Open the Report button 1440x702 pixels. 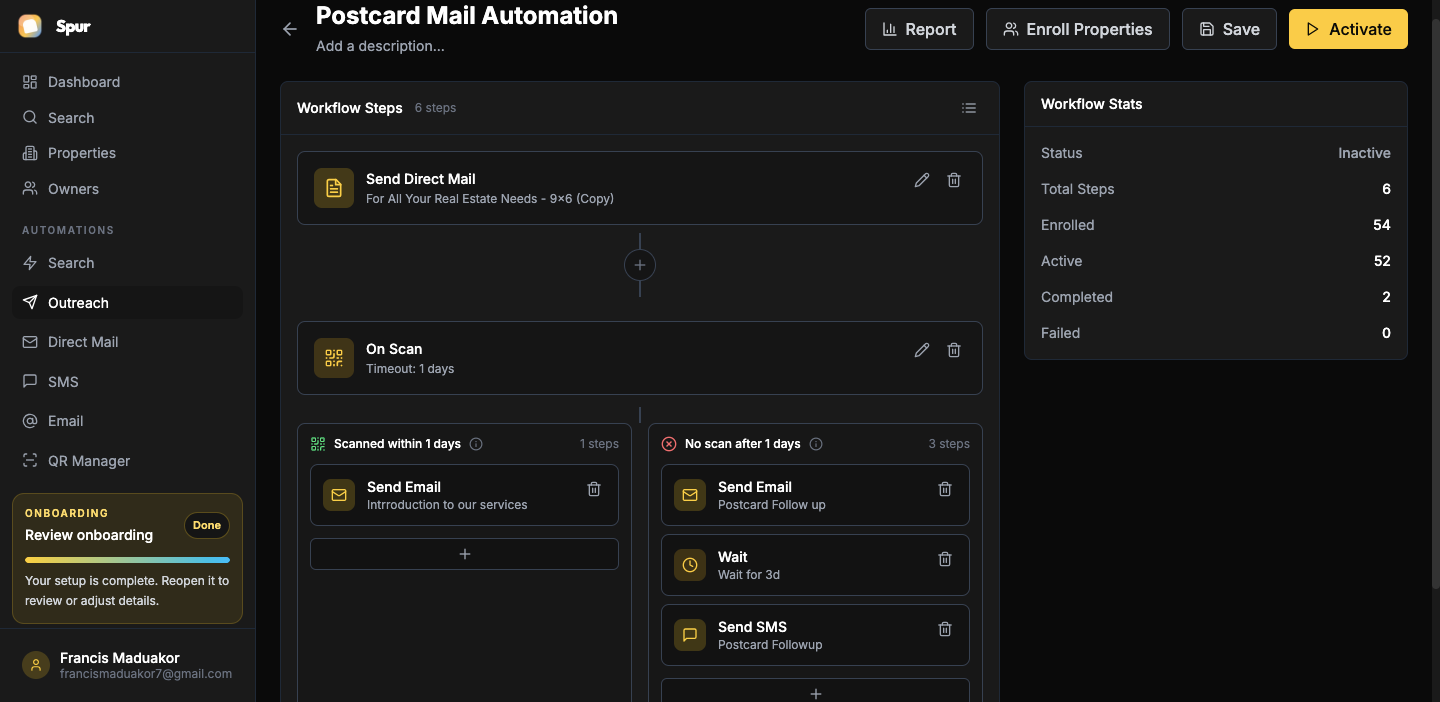tap(919, 29)
